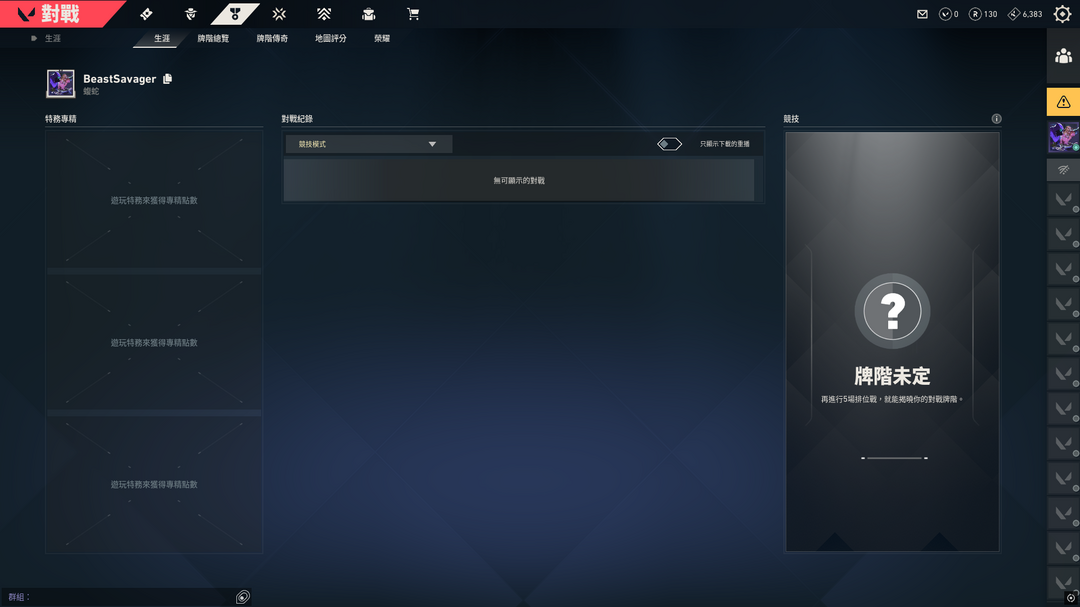Open the settings gear icon
This screenshot has width=1080, height=607.
pos(1063,14)
